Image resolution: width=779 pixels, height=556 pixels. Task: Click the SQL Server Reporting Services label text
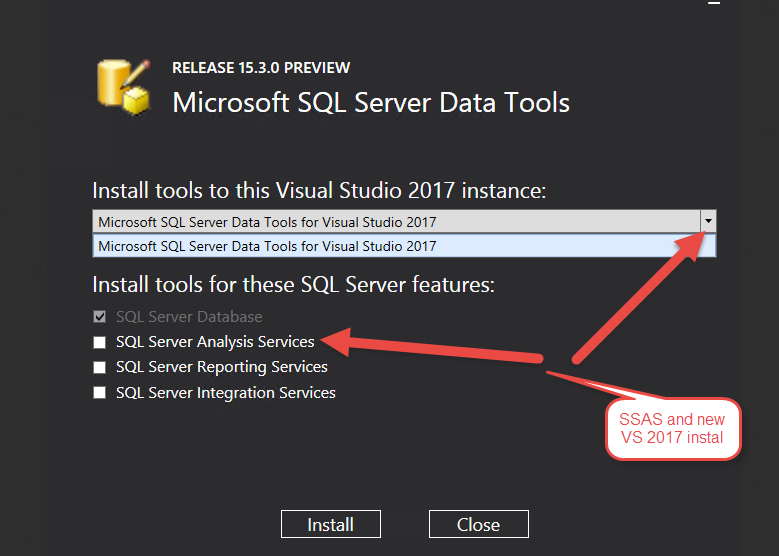pyautogui.click(x=221, y=367)
